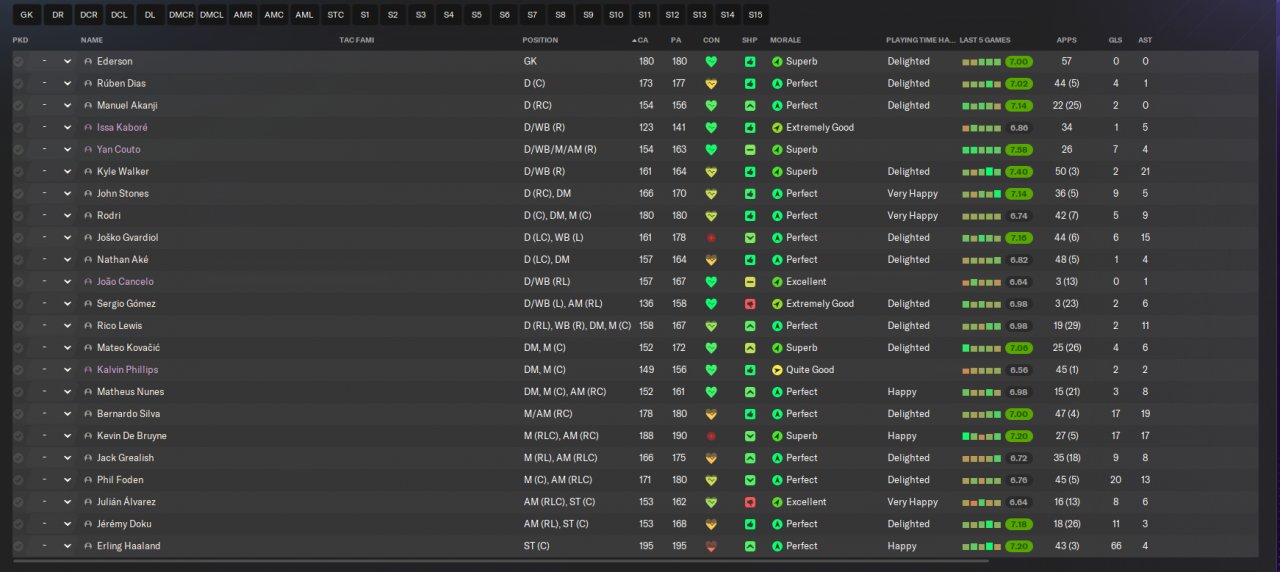Open Yan Couto's player profile link
Viewport: 1280px width, 572px height.
click(x=118, y=149)
